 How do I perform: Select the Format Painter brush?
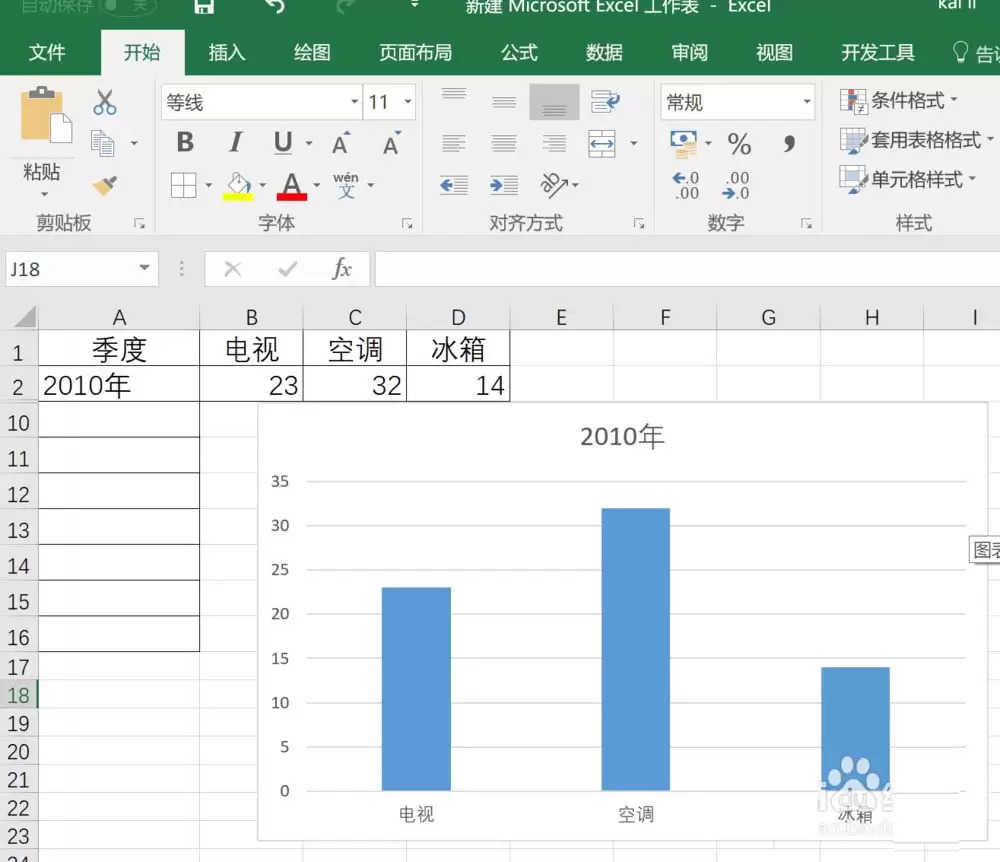coord(105,186)
